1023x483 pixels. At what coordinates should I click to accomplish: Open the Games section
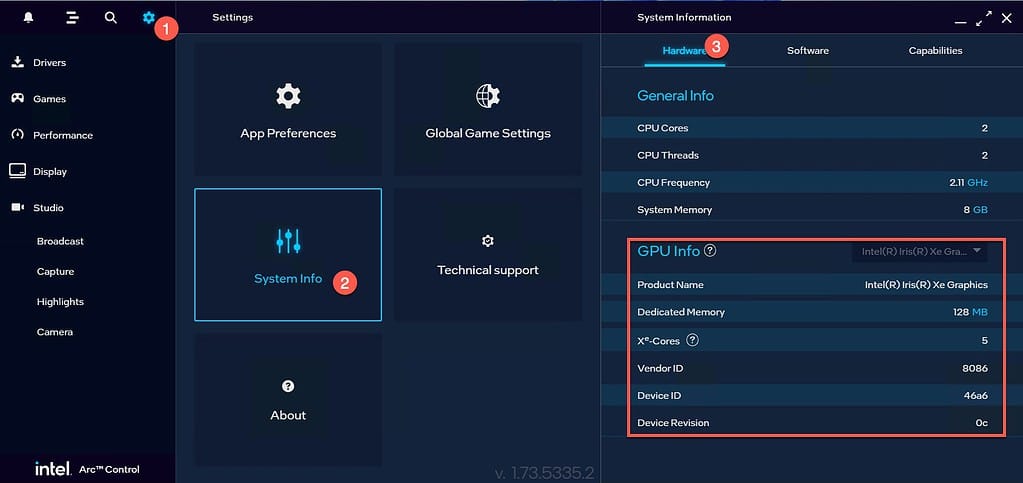(x=50, y=99)
